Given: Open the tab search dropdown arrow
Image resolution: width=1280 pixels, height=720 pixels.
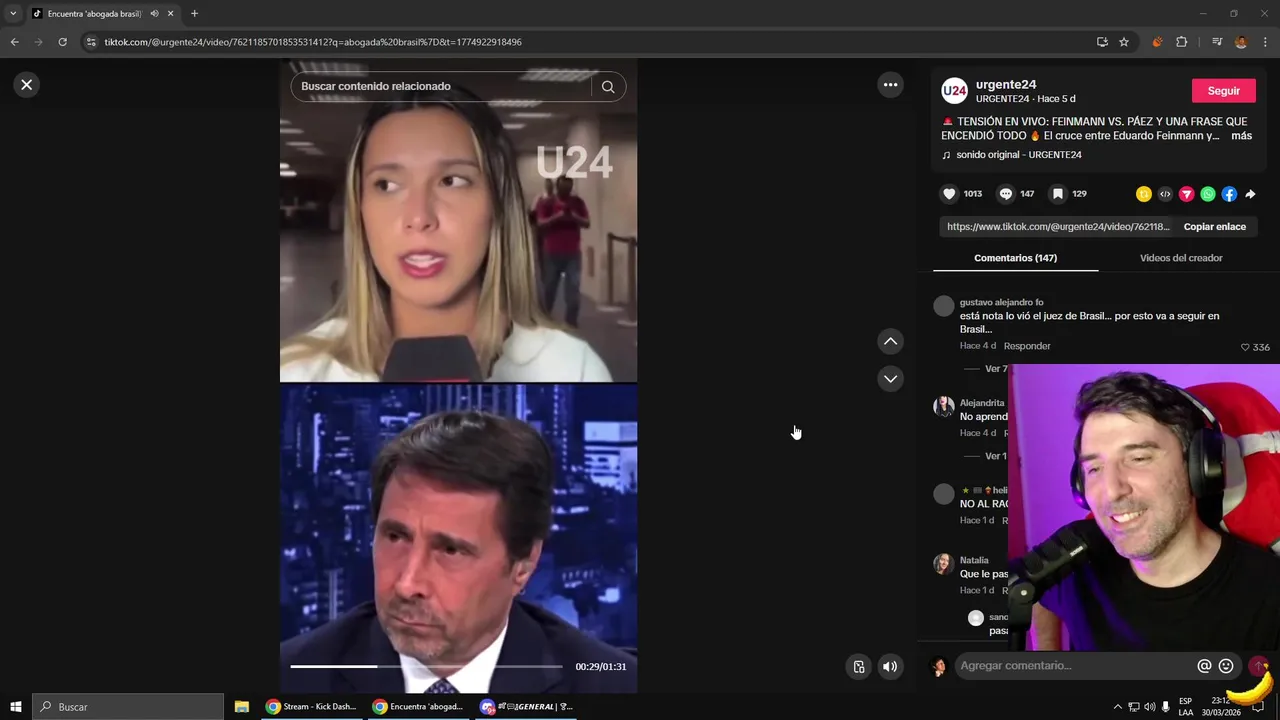Looking at the screenshot, I should point(13,14).
